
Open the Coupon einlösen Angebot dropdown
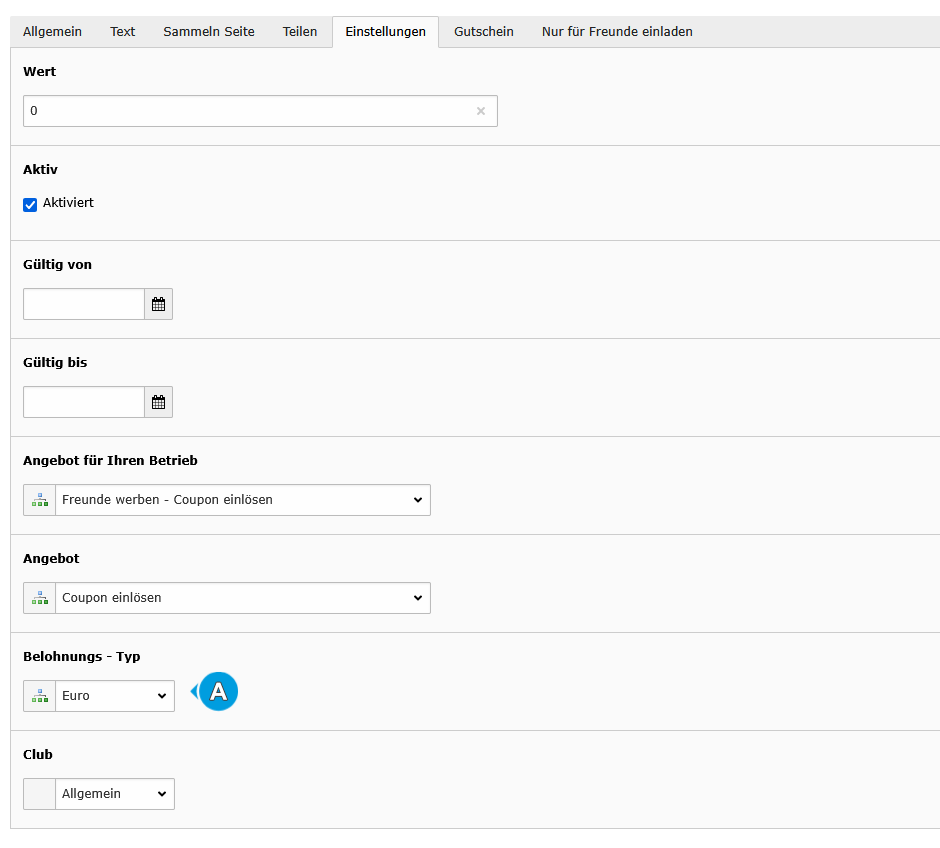pyautogui.click(x=243, y=598)
